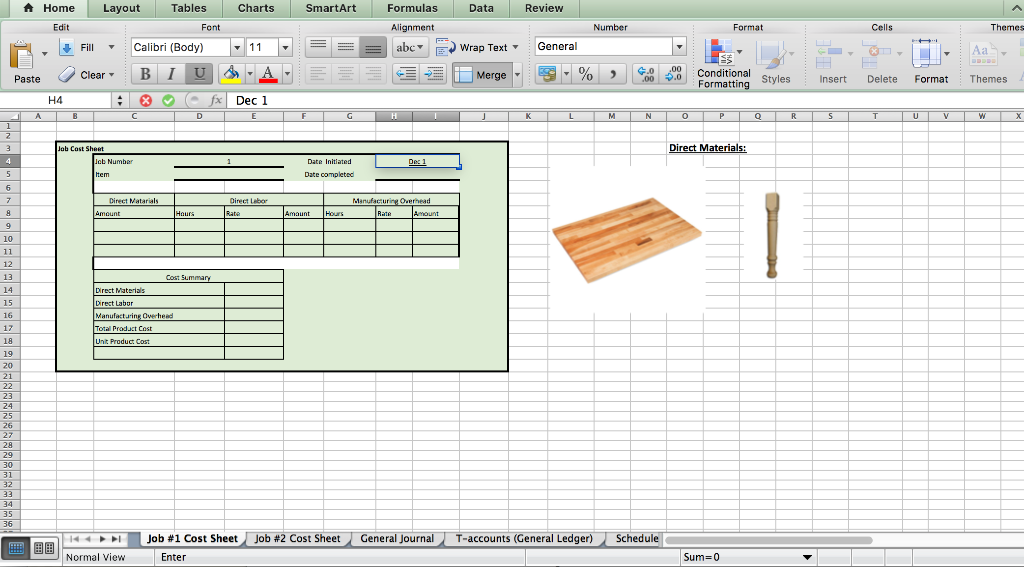The image size is (1024, 567).
Task: Apply red font color
Action: tap(268, 74)
